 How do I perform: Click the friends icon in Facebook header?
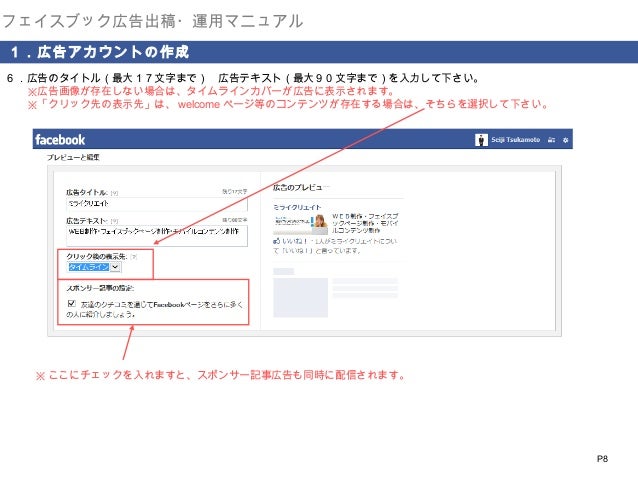(551, 140)
